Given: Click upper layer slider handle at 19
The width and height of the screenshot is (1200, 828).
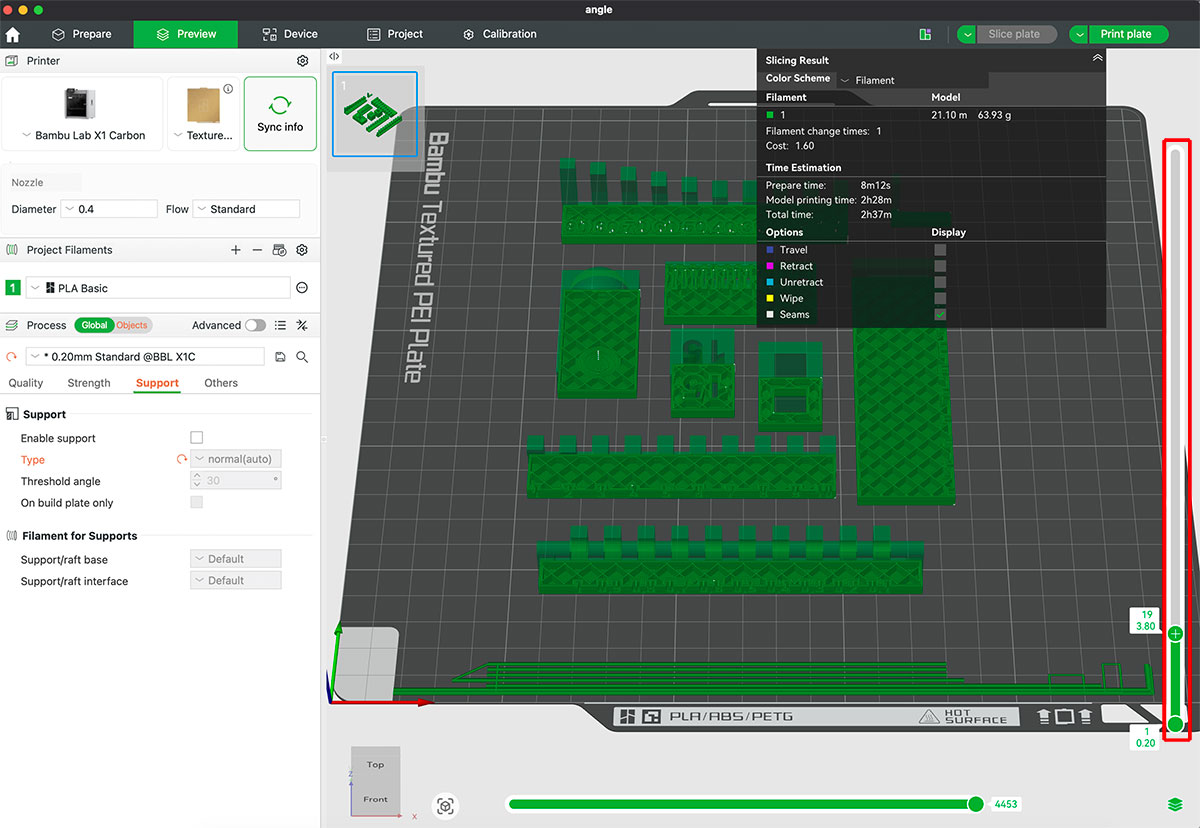Looking at the screenshot, I should 1176,633.
